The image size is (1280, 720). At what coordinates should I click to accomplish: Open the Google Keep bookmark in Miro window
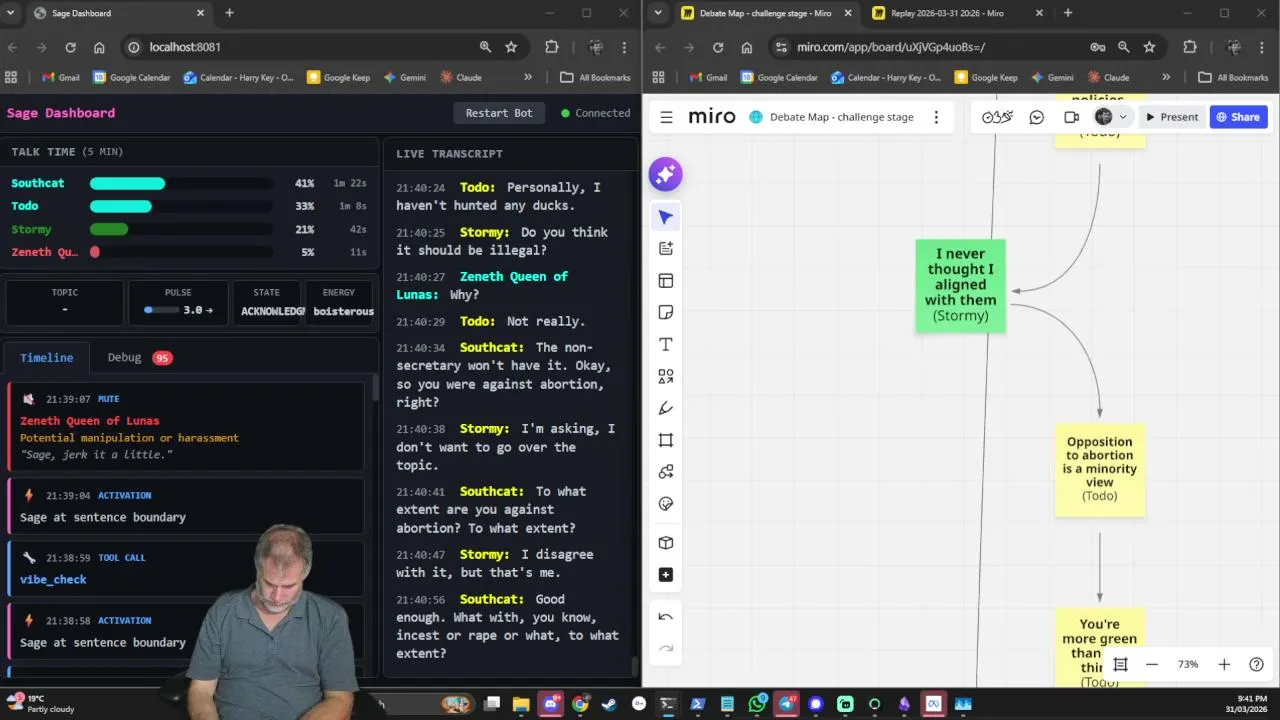(x=986, y=77)
